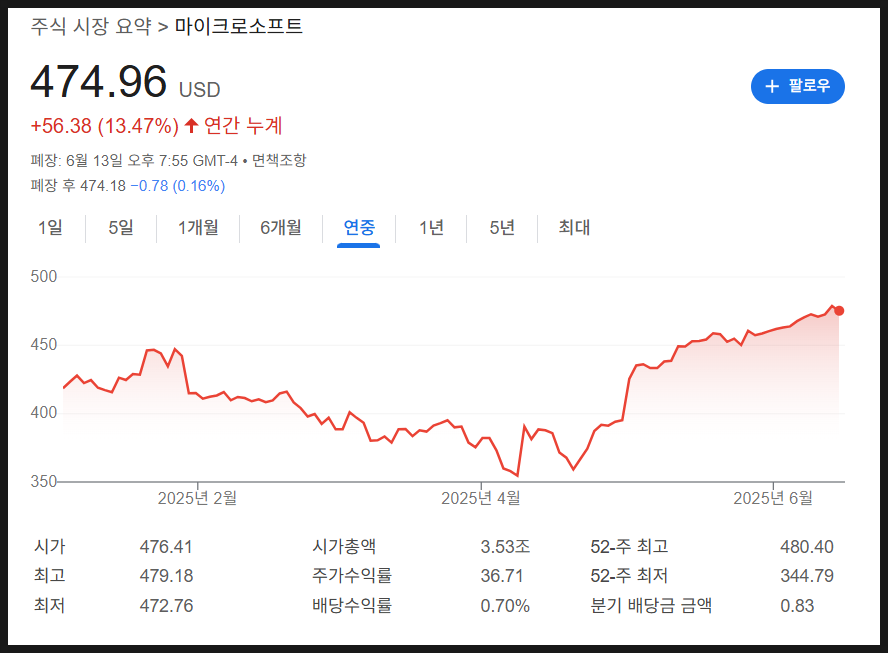Click the 시가총액 value 3.53조
The height and width of the screenshot is (653, 888).
[x=505, y=547]
